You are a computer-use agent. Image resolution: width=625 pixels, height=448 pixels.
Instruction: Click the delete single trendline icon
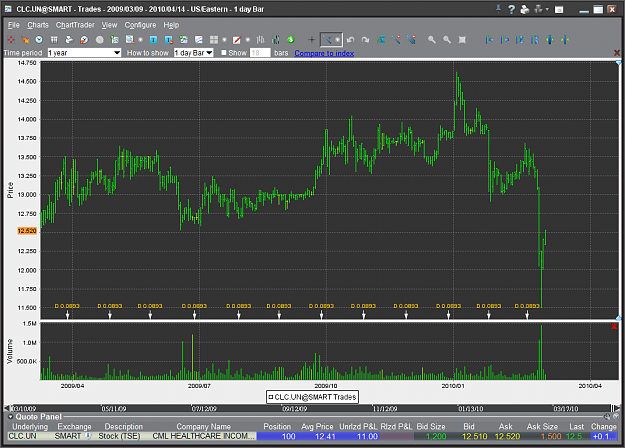coord(396,39)
